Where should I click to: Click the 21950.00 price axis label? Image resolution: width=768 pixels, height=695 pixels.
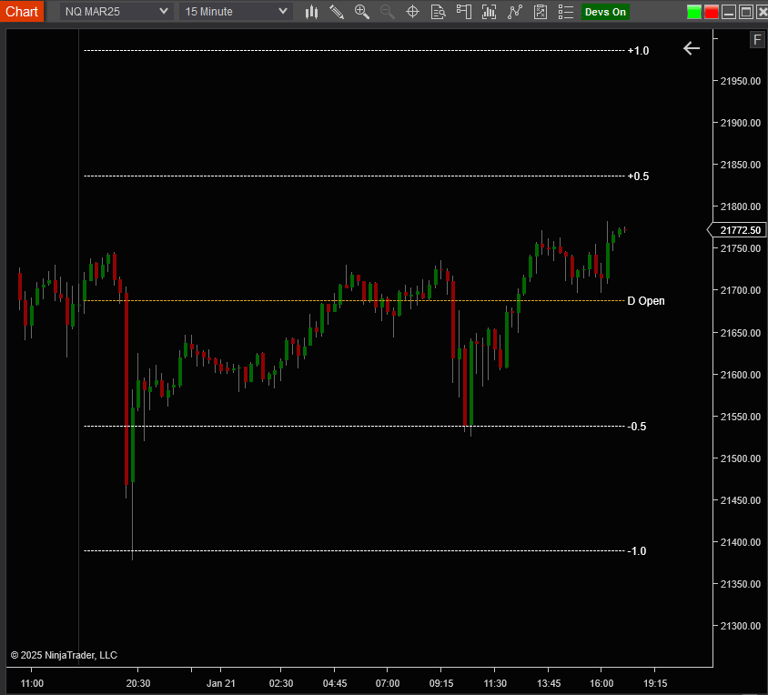pyautogui.click(x=740, y=81)
